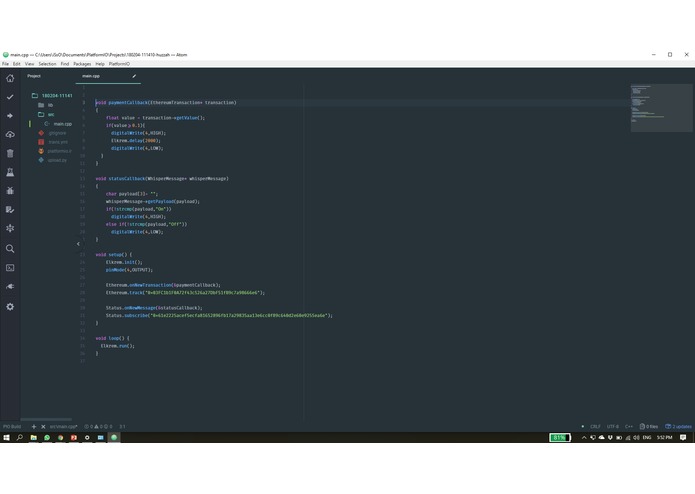This screenshot has height=494, width=695.
Task: Open settings gear icon in sidebar
Action: pyautogui.click(x=10, y=307)
